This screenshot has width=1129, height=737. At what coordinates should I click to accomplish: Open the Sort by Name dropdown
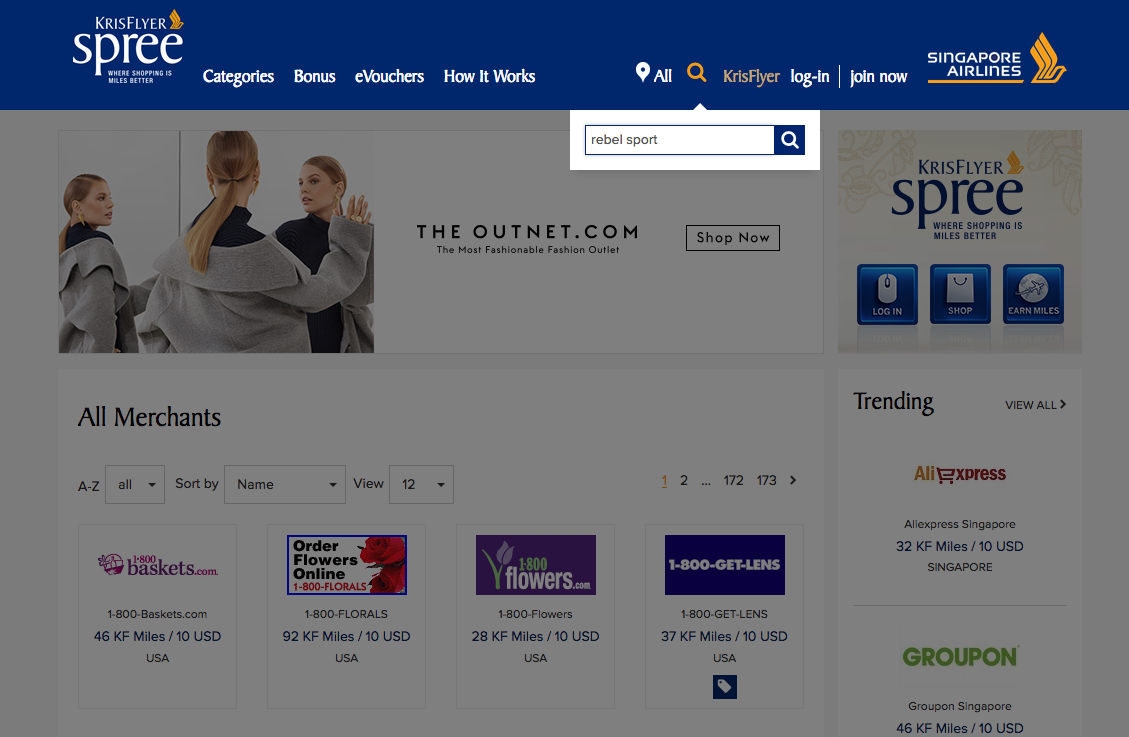(x=284, y=484)
